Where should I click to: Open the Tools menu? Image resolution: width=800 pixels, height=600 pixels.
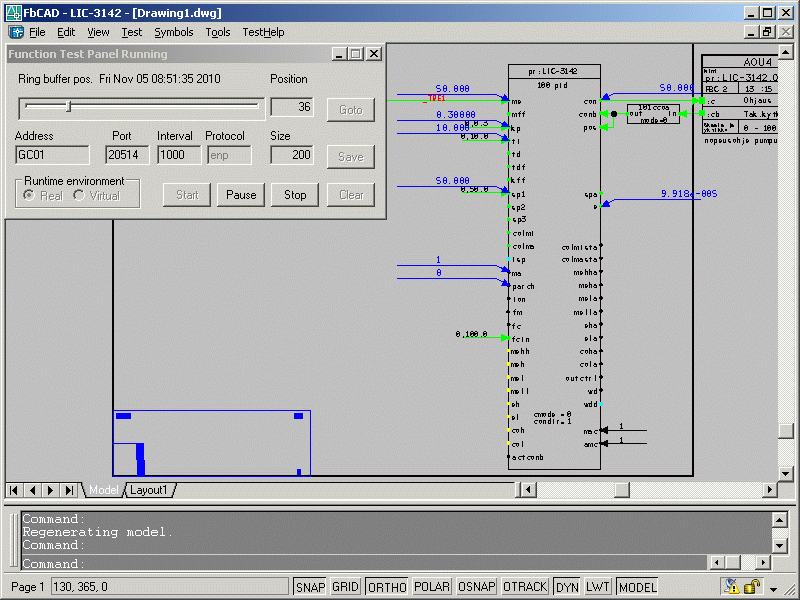(x=218, y=32)
